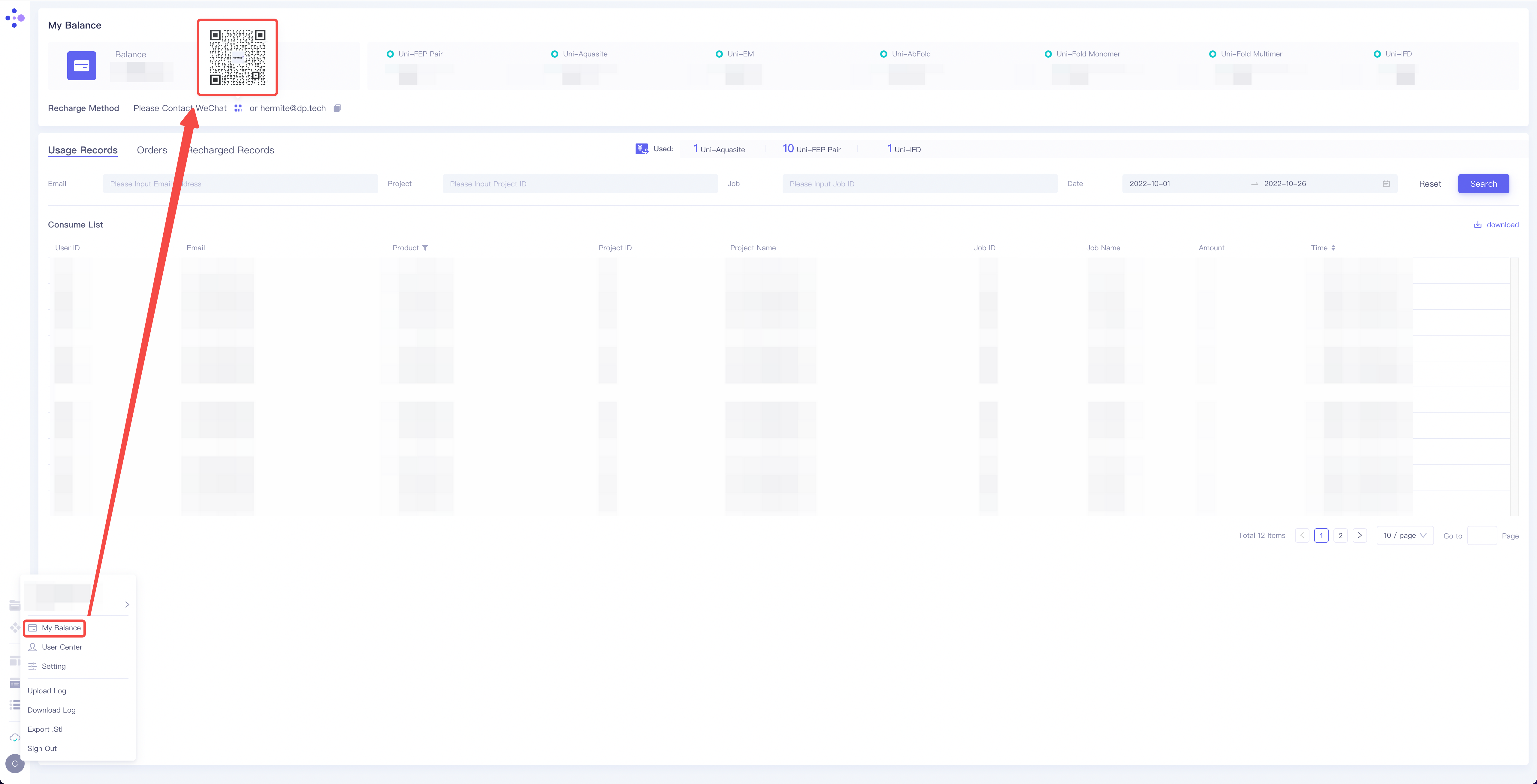Click the cloud sync status icon

point(14,738)
